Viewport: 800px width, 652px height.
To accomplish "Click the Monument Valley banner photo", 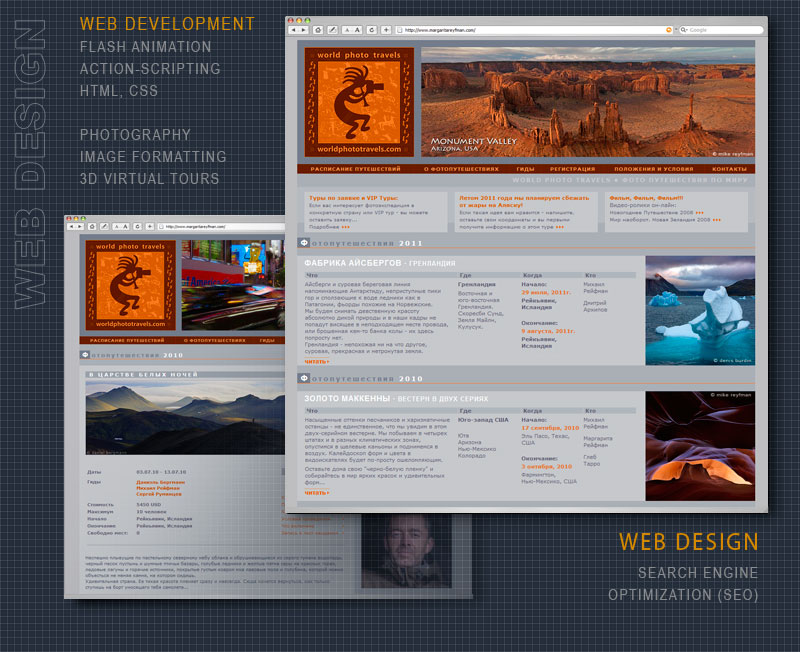I will [x=588, y=102].
